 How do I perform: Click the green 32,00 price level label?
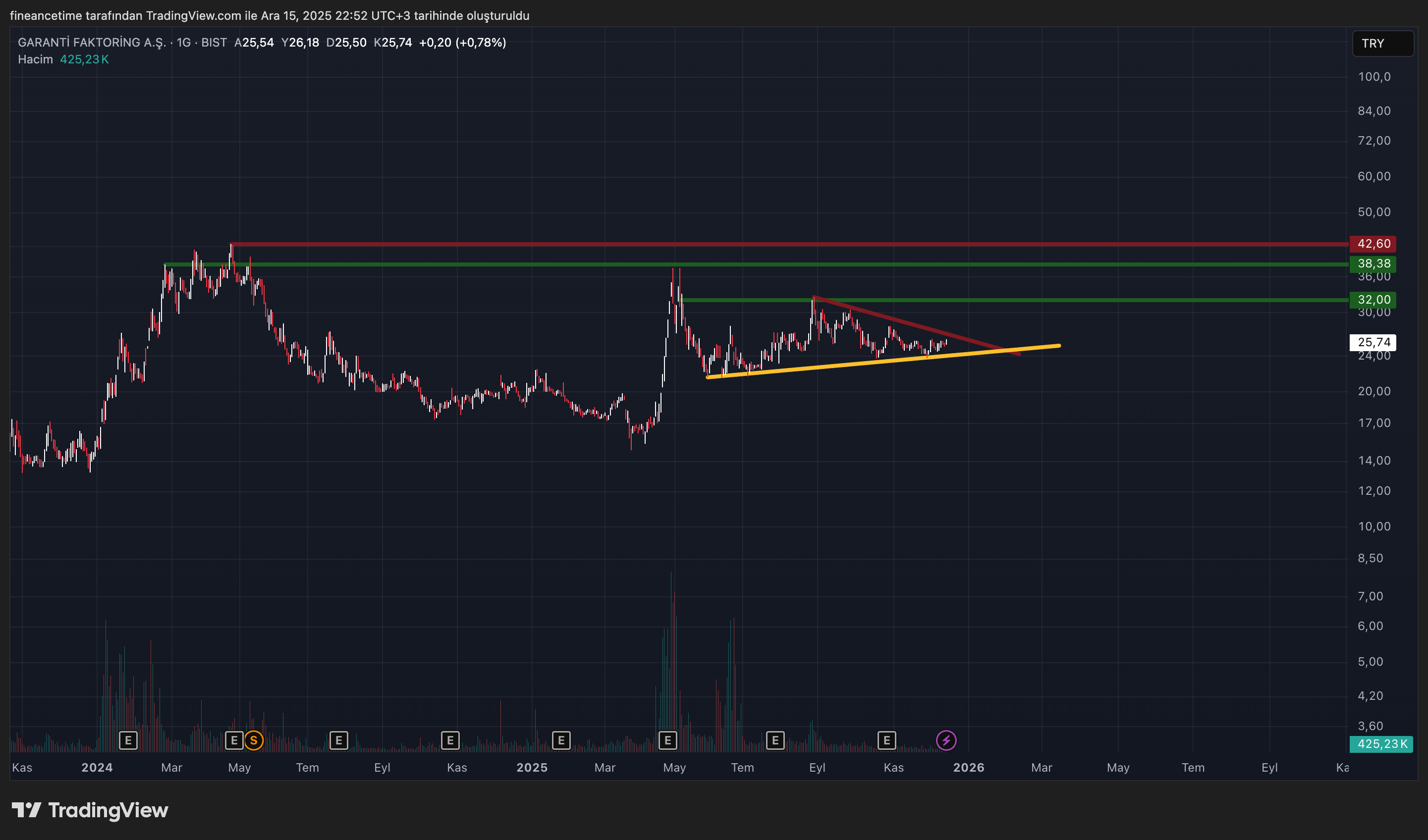(1373, 300)
